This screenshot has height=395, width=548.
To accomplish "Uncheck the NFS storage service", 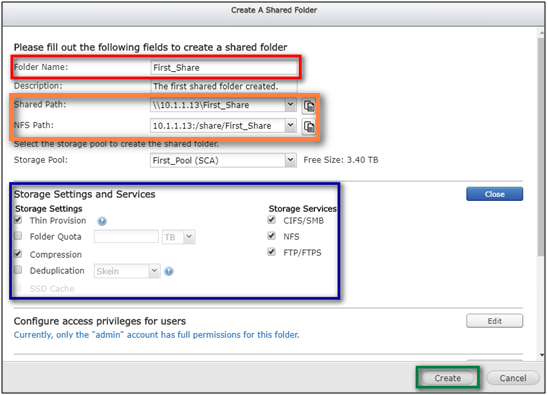I will point(272,236).
